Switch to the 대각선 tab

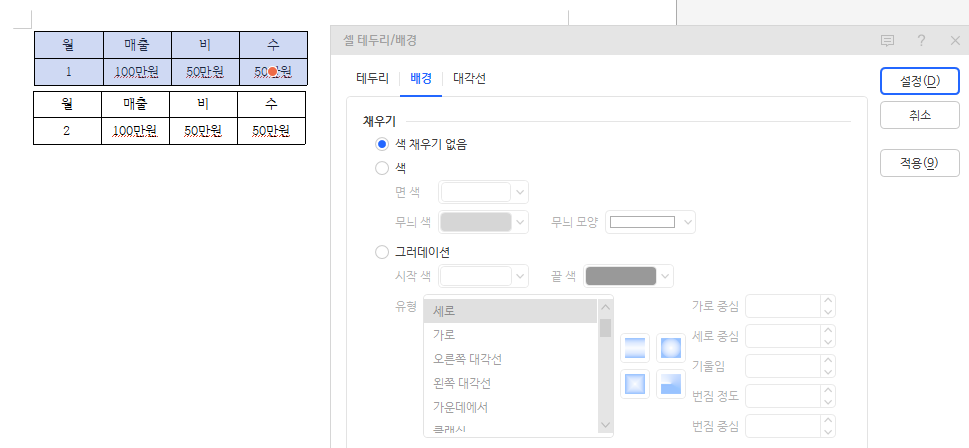point(469,78)
